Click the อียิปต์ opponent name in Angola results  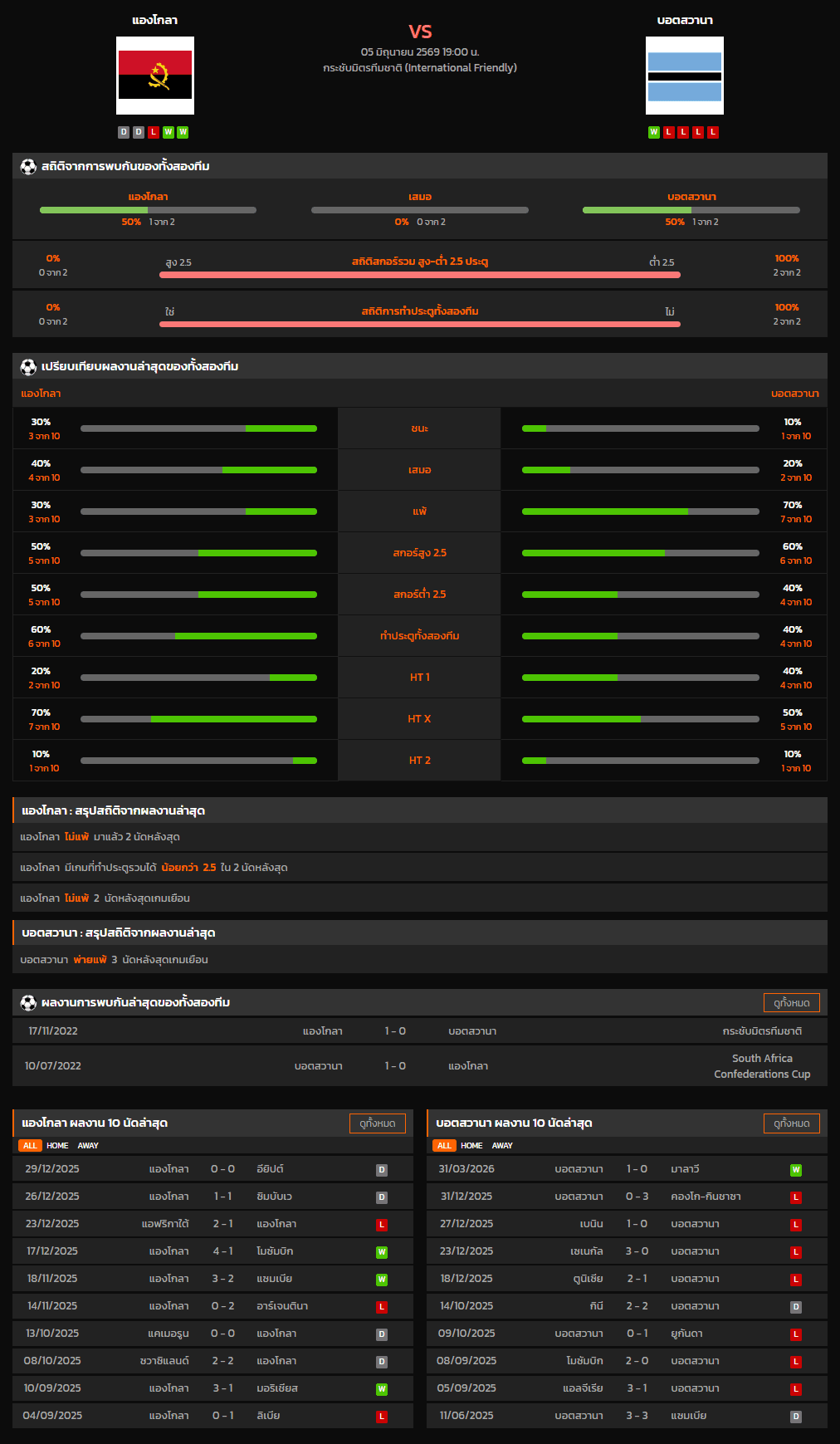tap(271, 1169)
